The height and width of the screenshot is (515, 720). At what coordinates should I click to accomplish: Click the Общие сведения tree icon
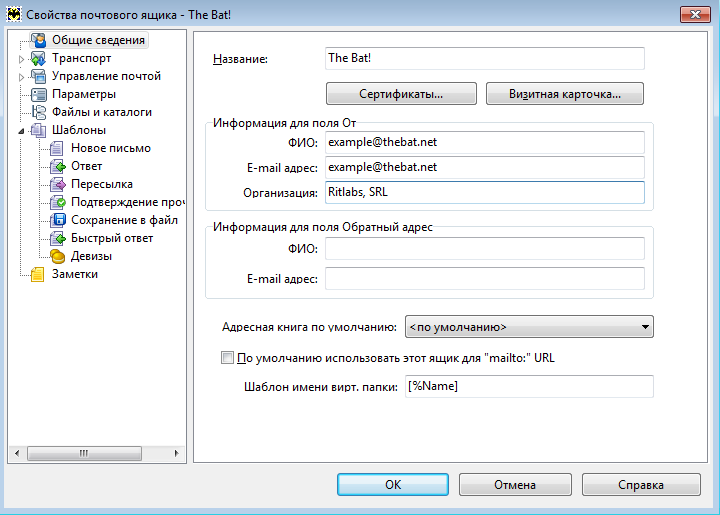click(x=39, y=40)
